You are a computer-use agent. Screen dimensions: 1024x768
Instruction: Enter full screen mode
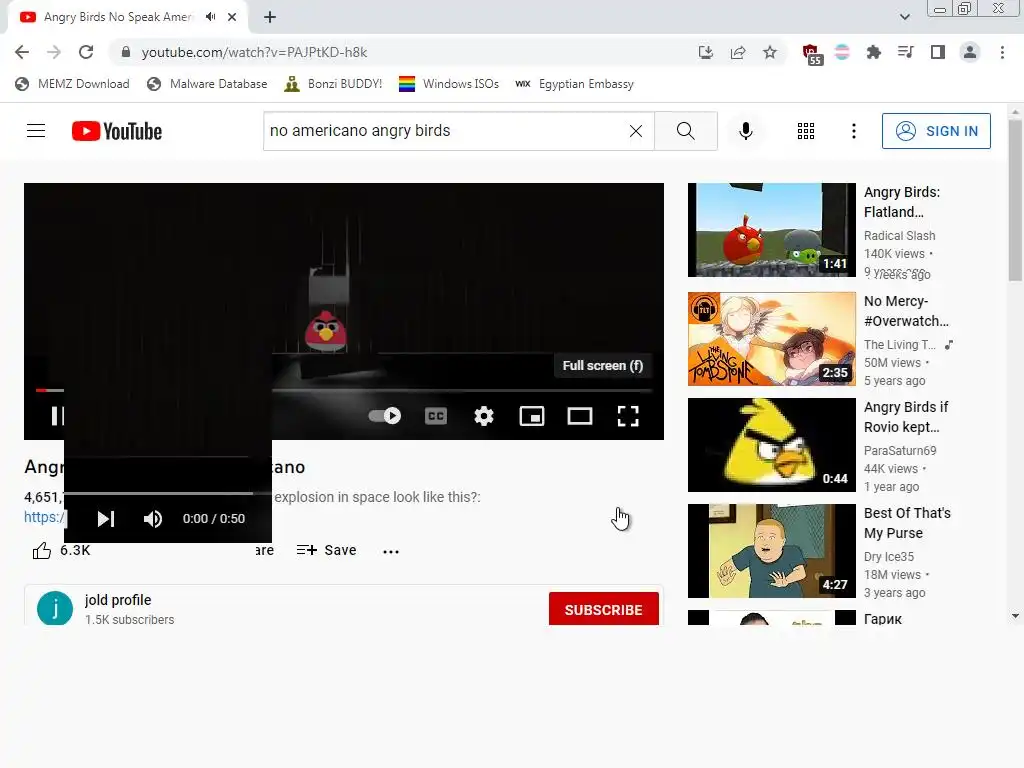pos(628,416)
